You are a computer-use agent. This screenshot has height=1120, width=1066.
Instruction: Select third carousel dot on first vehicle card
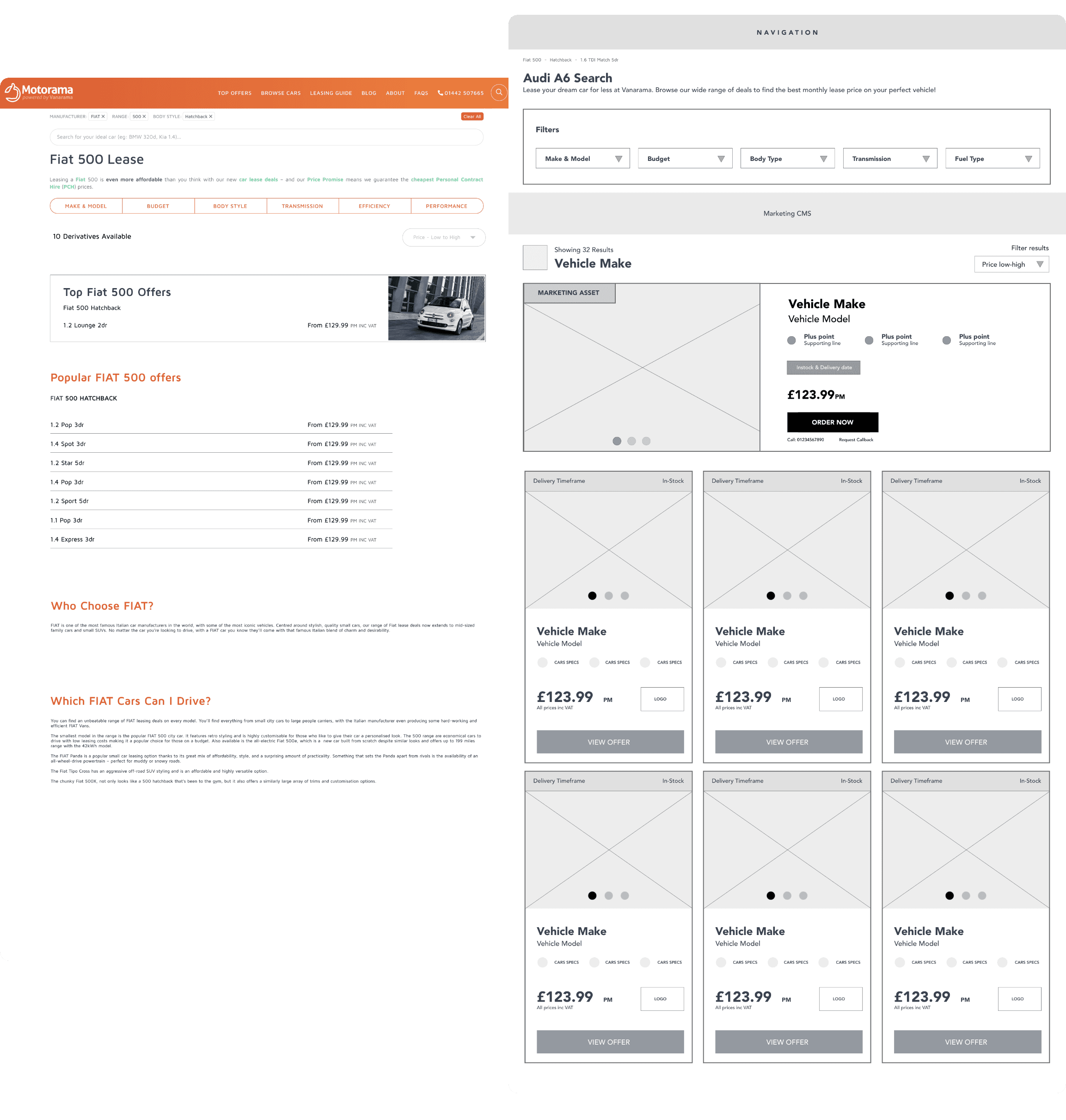625,596
